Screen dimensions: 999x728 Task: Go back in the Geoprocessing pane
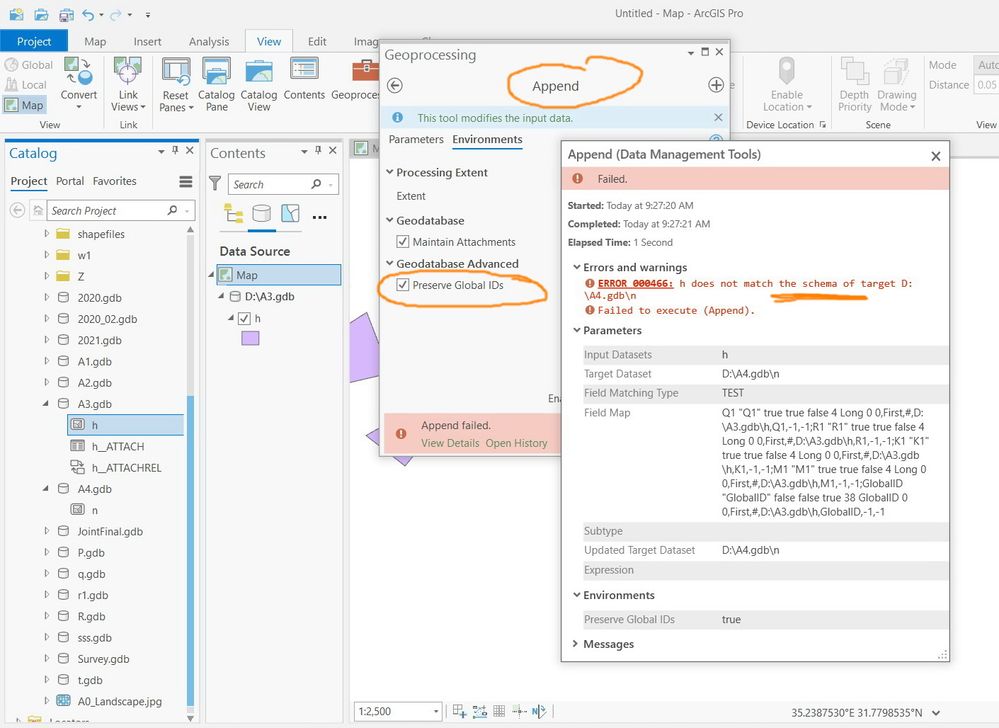[395, 85]
